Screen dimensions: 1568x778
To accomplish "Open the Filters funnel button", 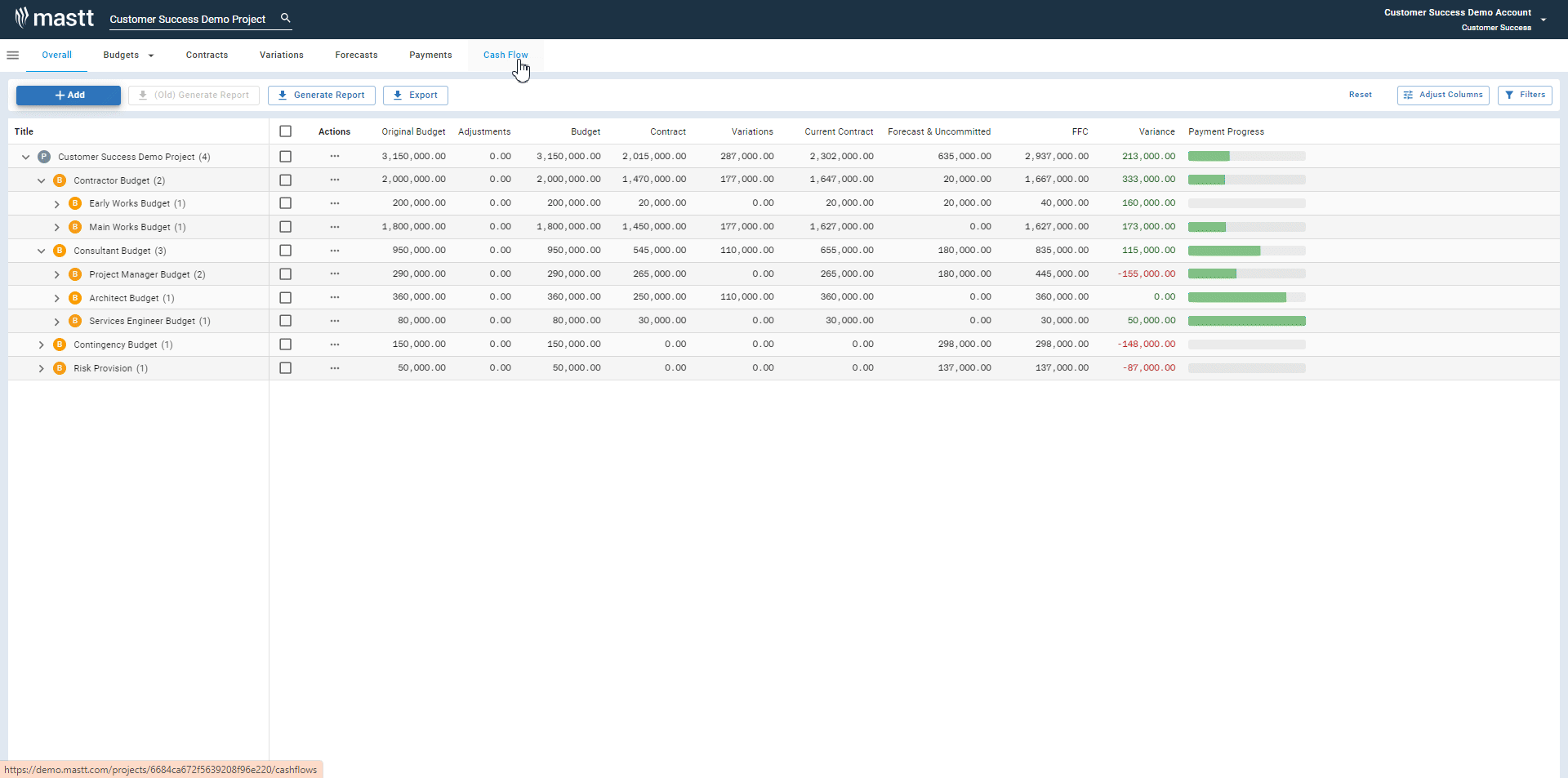I will [x=1525, y=95].
